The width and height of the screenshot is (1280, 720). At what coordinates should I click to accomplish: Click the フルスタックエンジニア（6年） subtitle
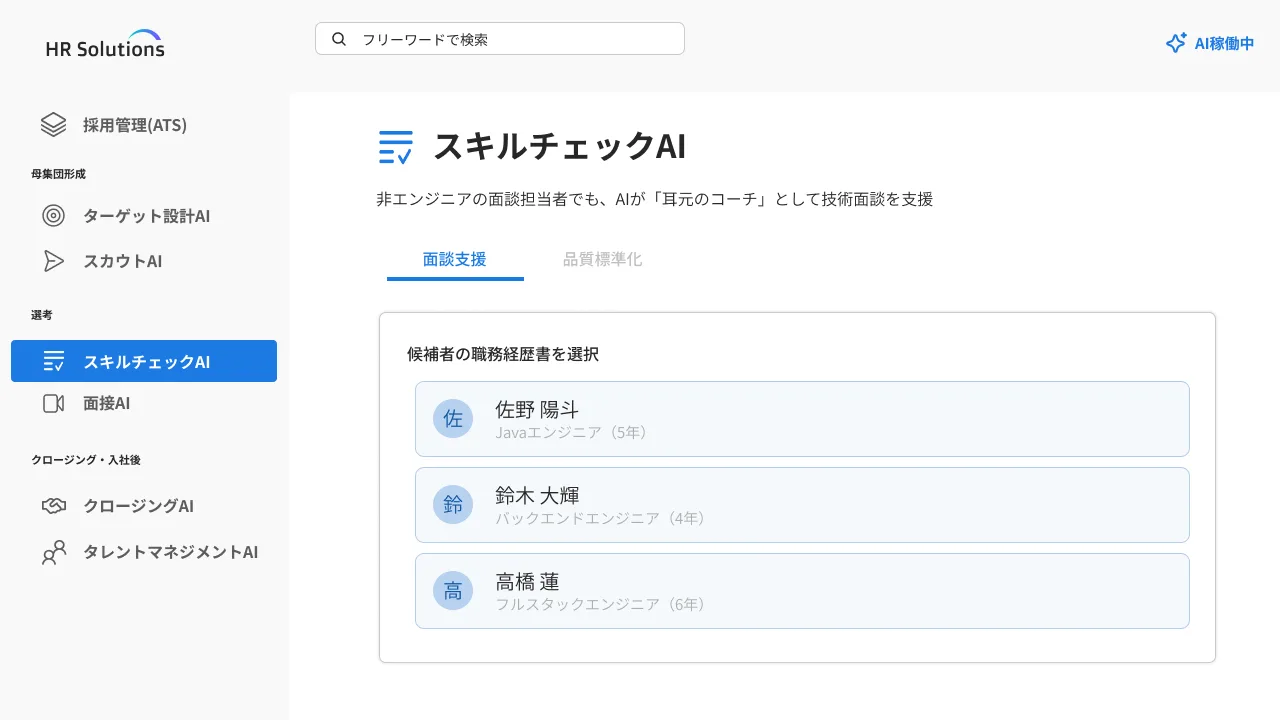(x=602, y=605)
